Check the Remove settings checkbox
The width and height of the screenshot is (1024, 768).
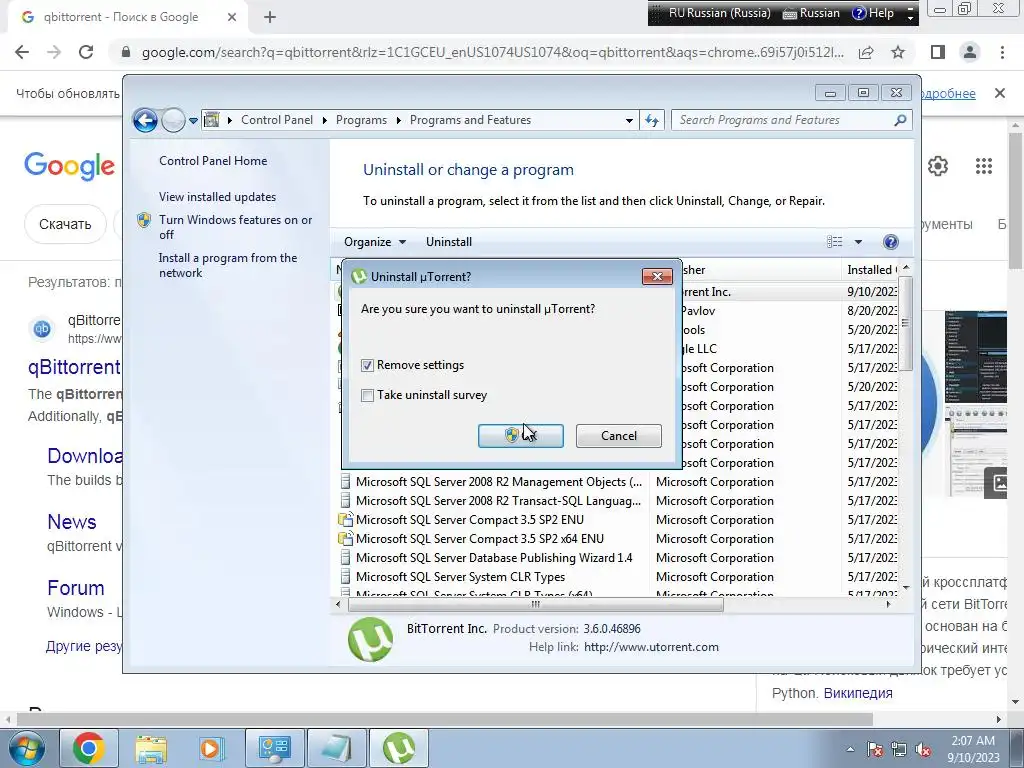[x=367, y=366]
